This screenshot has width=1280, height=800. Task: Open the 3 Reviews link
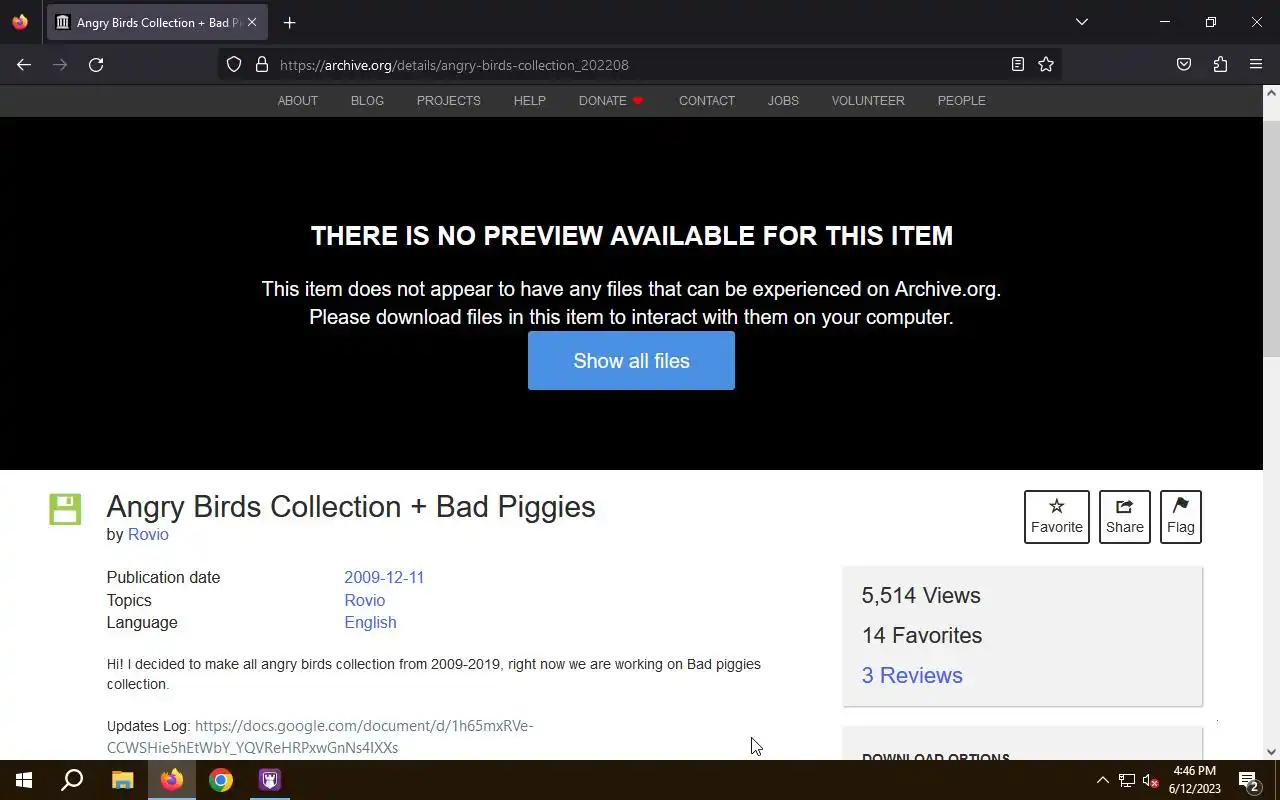[912, 675]
